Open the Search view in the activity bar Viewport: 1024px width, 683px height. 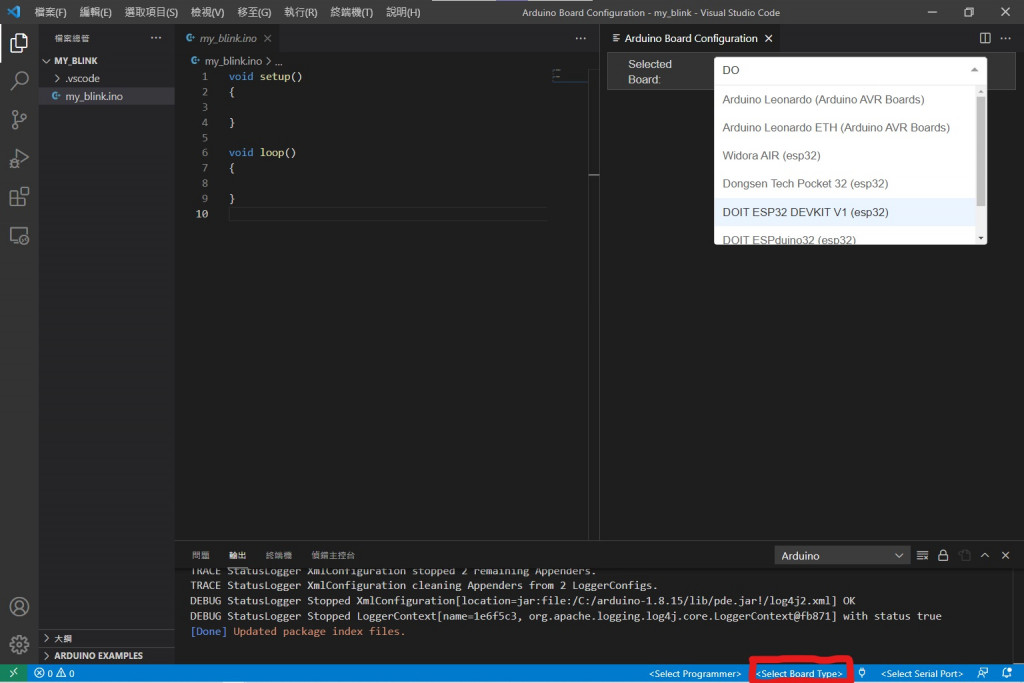(x=19, y=81)
